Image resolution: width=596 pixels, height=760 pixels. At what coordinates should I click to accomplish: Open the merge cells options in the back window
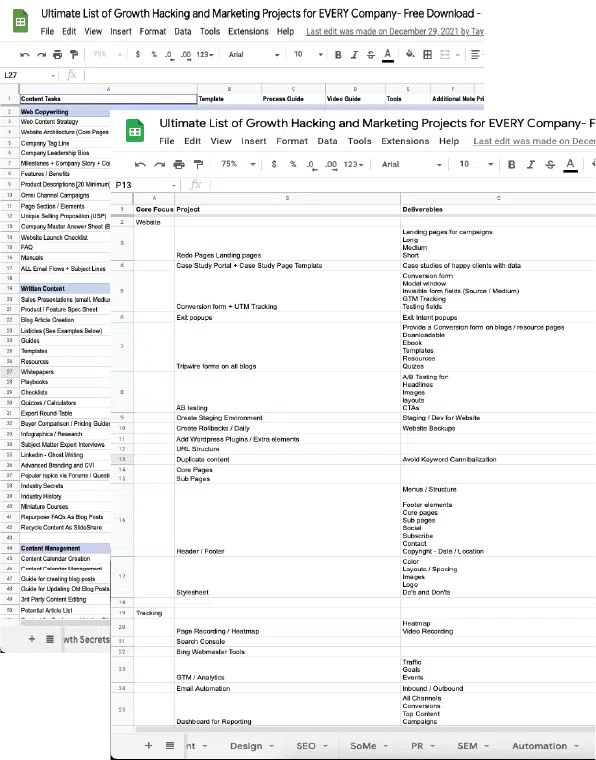(x=449, y=55)
